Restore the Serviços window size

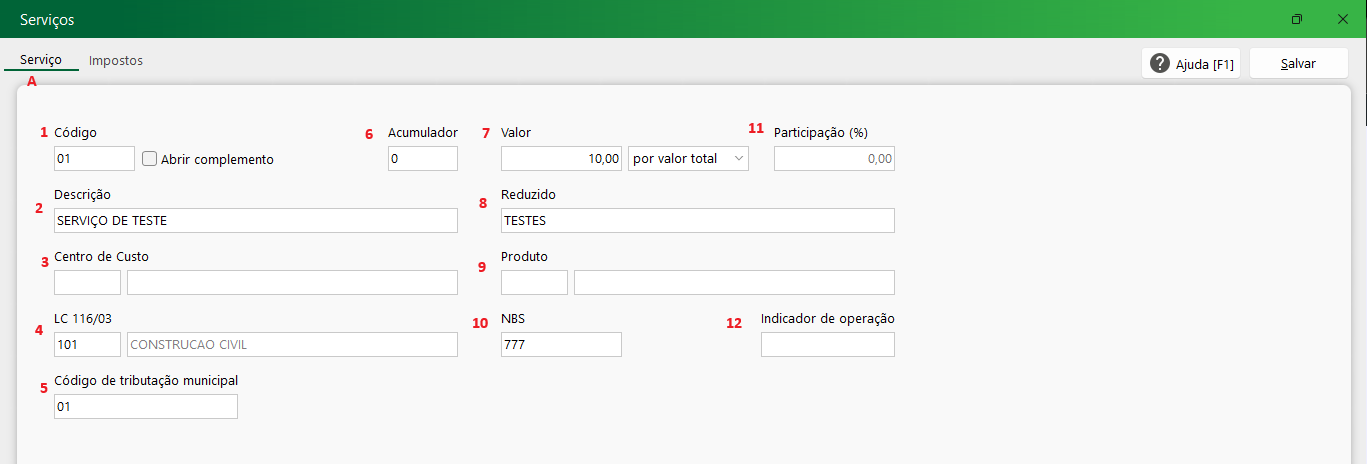tap(1297, 19)
